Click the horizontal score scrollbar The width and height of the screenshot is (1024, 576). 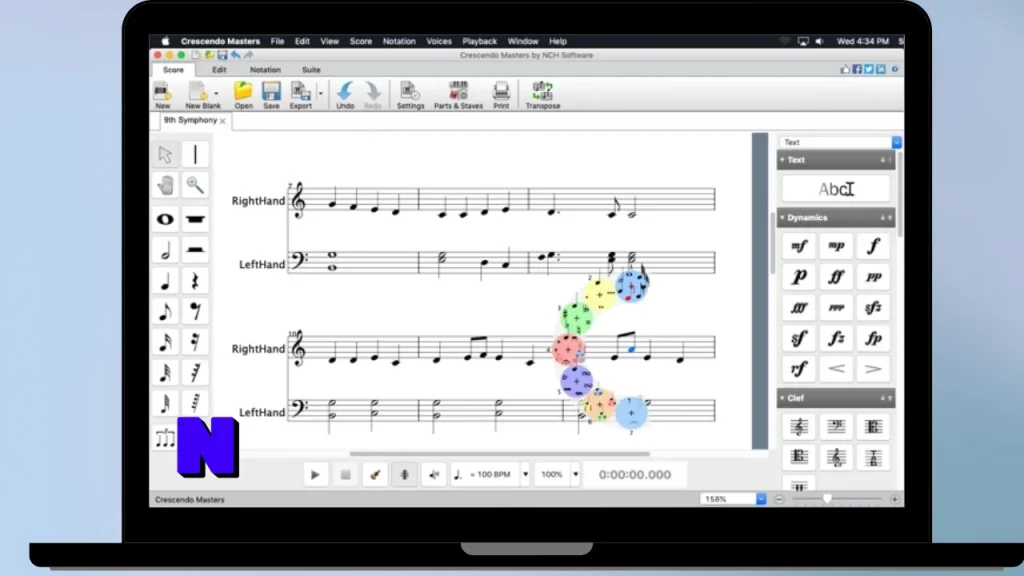500,453
